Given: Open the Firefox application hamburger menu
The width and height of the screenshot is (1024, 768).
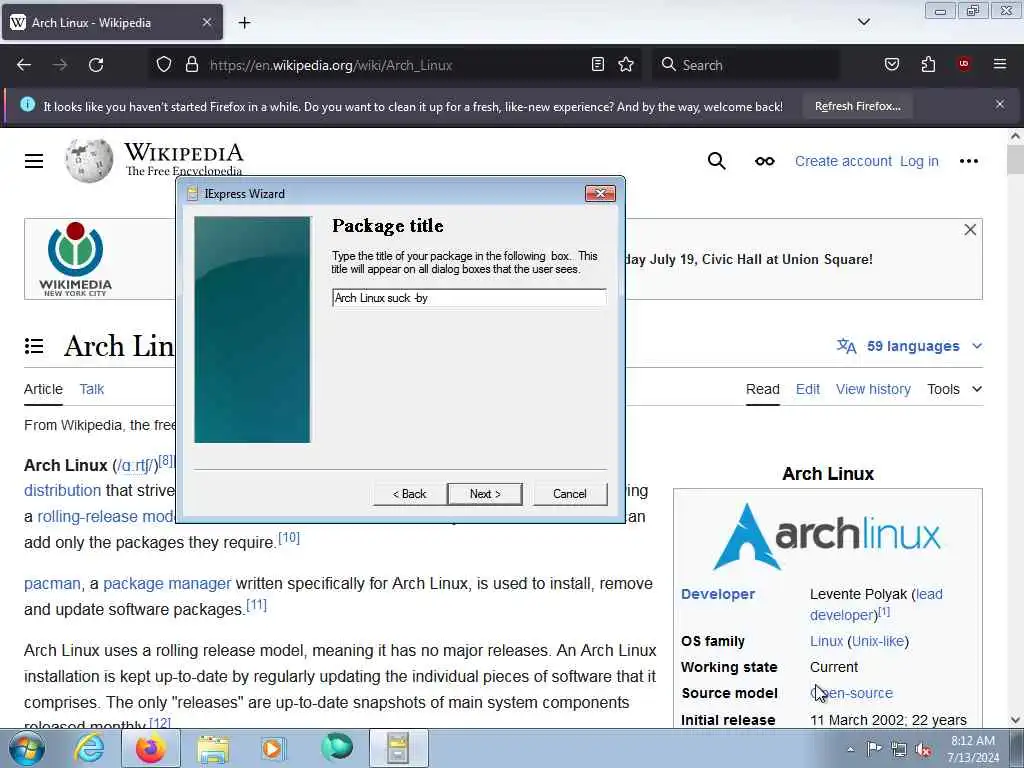Looking at the screenshot, I should coord(1000,64).
